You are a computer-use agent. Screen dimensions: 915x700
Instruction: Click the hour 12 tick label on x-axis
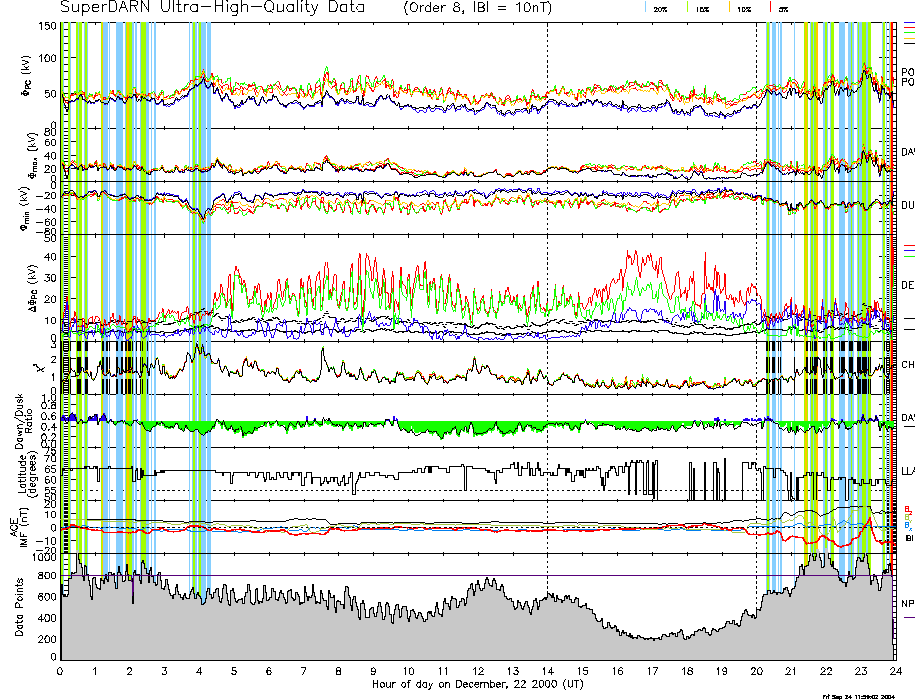[x=478, y=672]
